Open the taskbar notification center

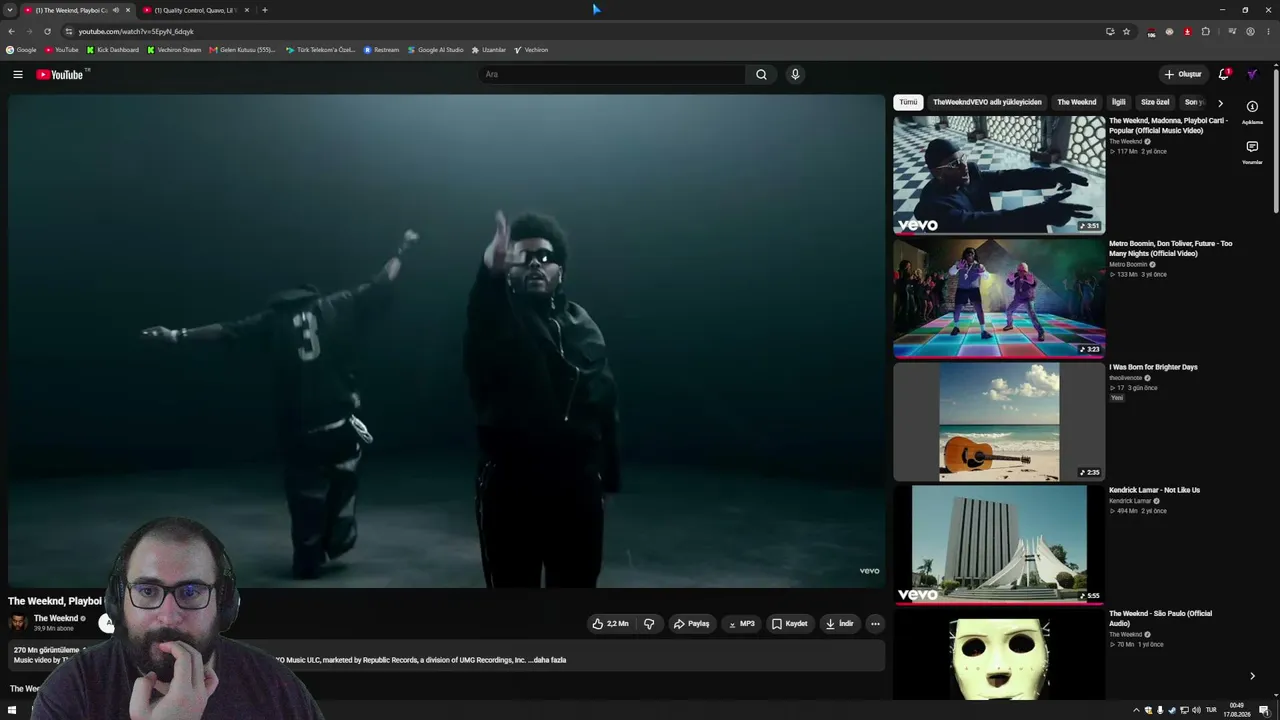(1264, 710)
